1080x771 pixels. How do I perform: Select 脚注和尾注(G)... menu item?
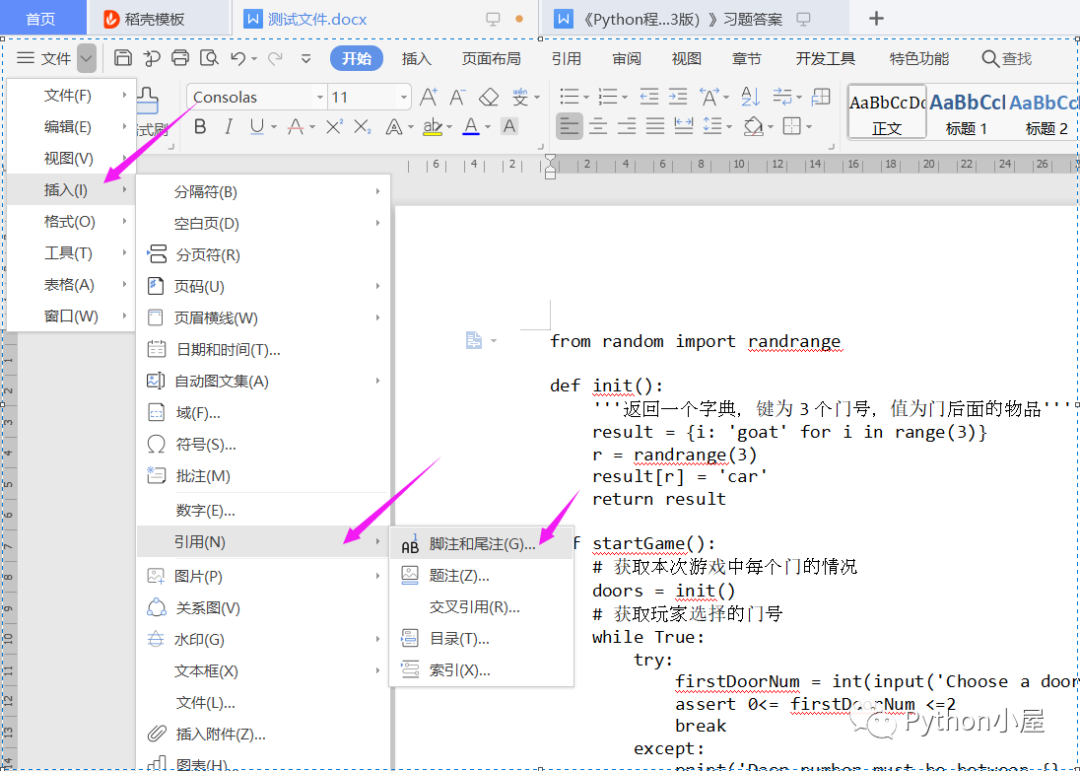pos(481,544)
